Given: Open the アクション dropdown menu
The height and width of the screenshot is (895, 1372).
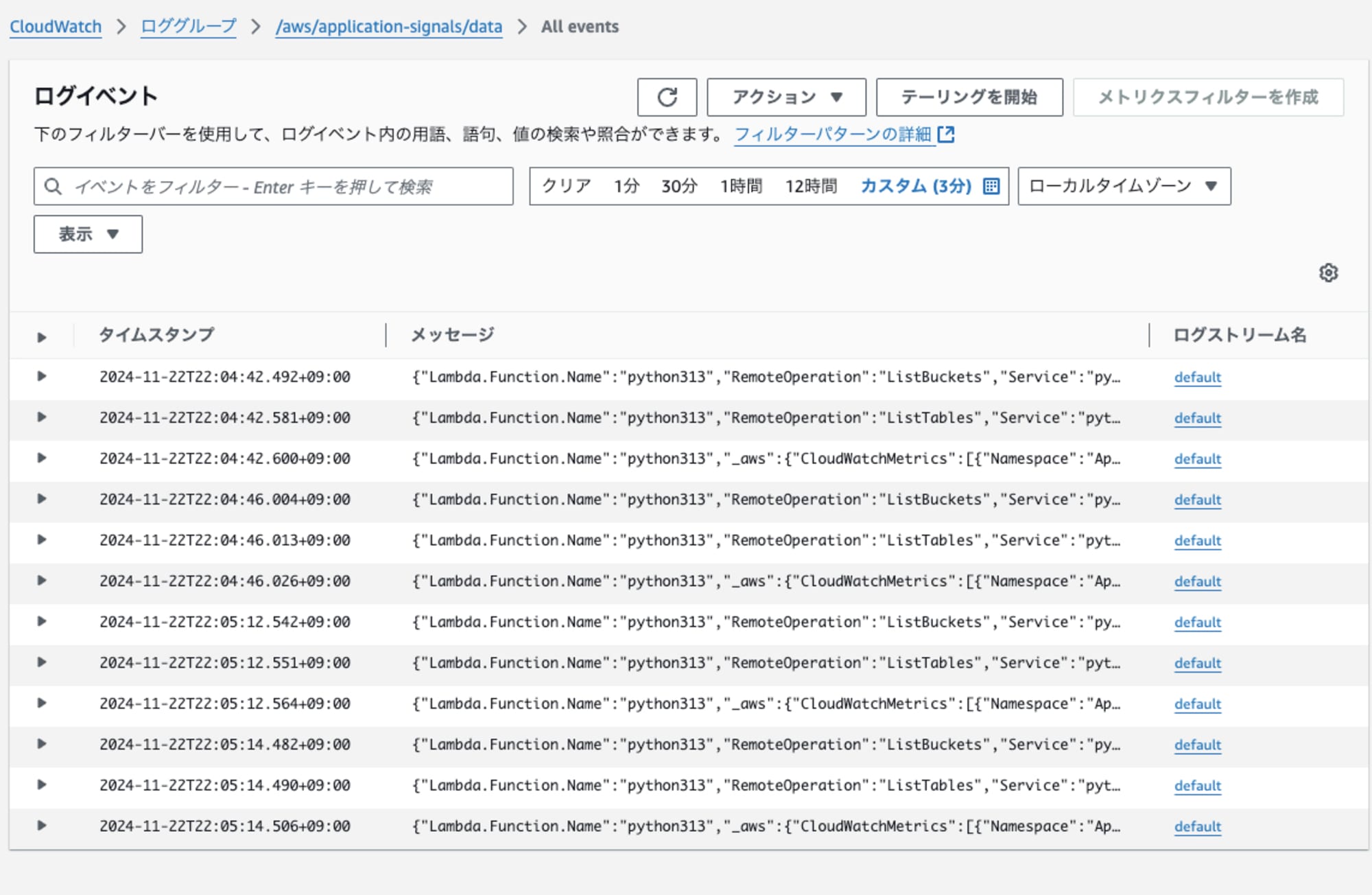Looking at the screenshot, I should 786,97.
